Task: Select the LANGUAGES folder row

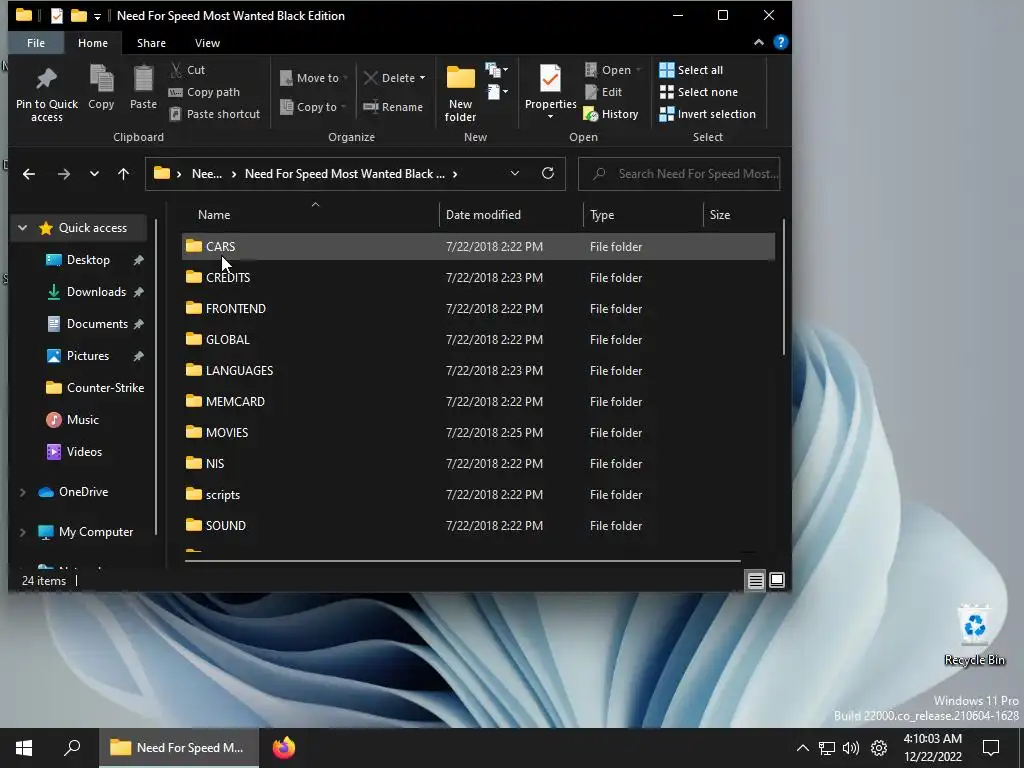Action: pos(479,370)
